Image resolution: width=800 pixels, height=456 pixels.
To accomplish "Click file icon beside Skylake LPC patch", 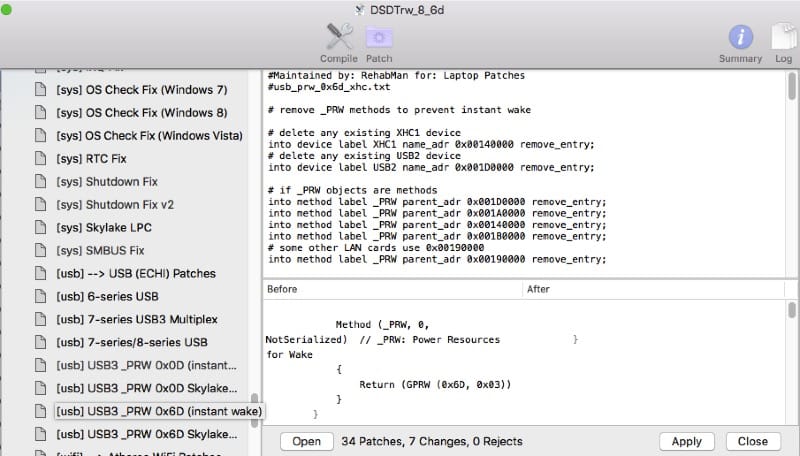I will 41,228.
